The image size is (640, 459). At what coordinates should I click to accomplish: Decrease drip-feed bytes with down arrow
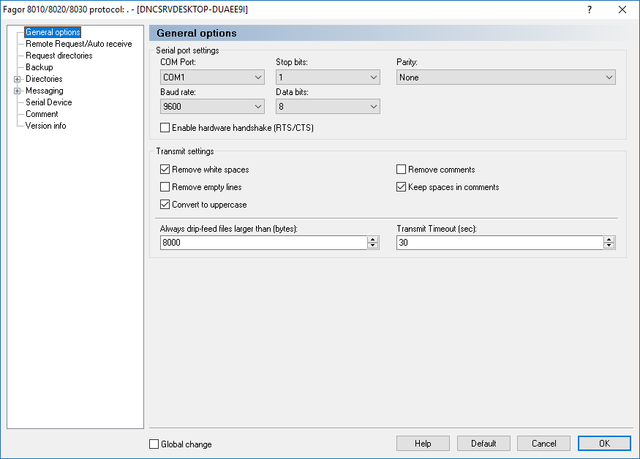[x=373, y=246]
